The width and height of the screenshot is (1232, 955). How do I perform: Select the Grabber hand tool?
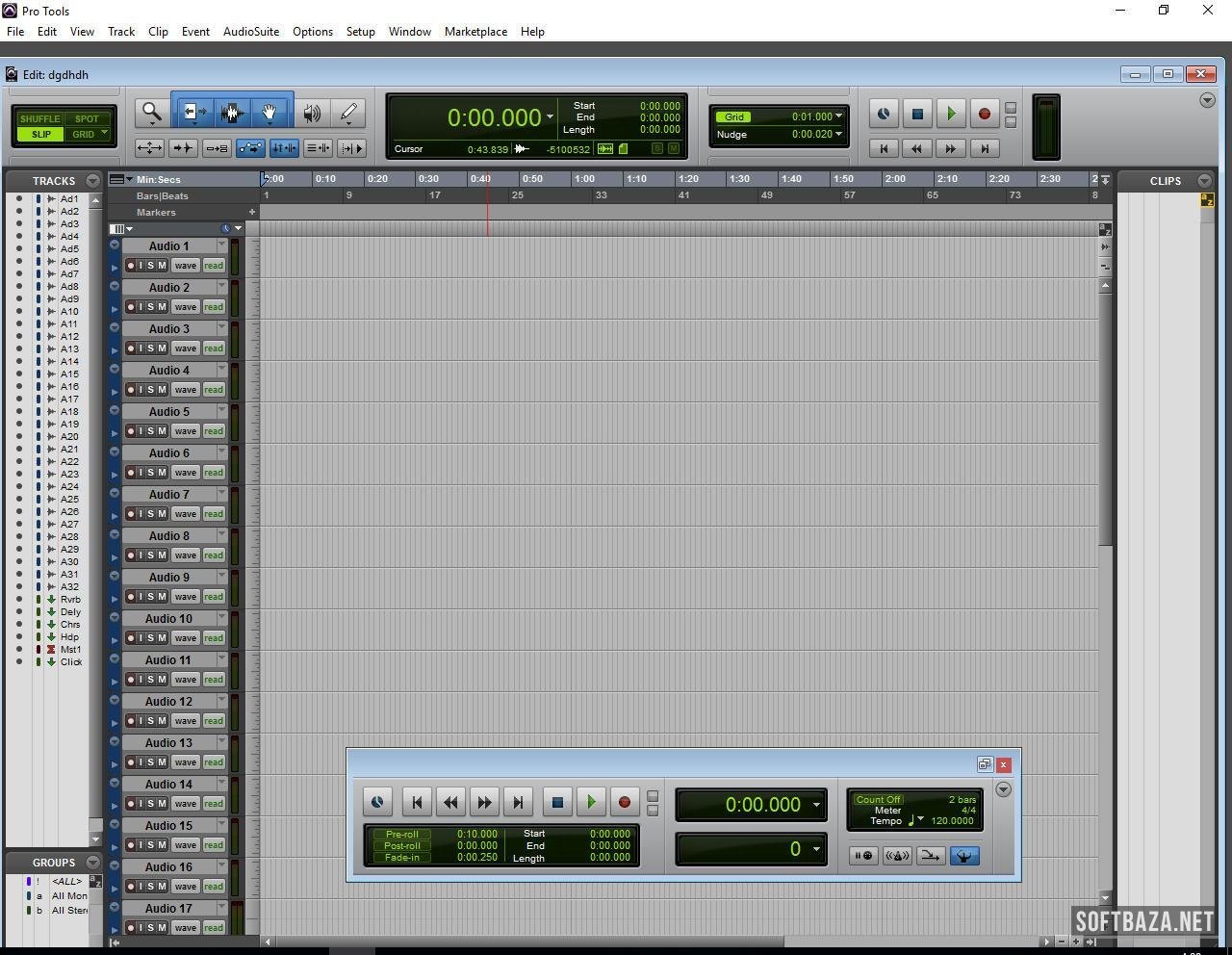269,113
